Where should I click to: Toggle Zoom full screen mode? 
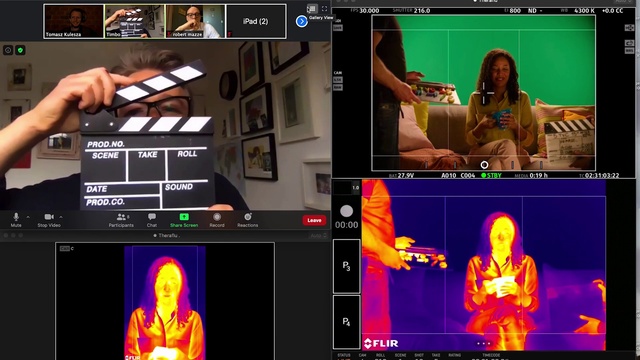[x=324, y=9]
